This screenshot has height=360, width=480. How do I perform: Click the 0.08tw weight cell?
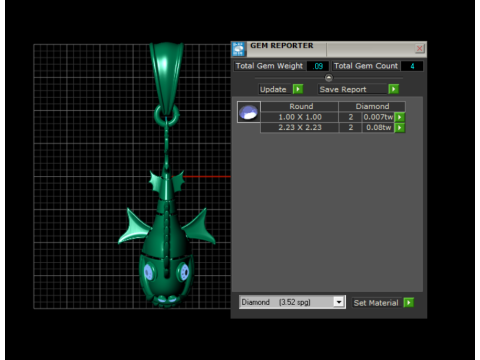tap(378, 128)
